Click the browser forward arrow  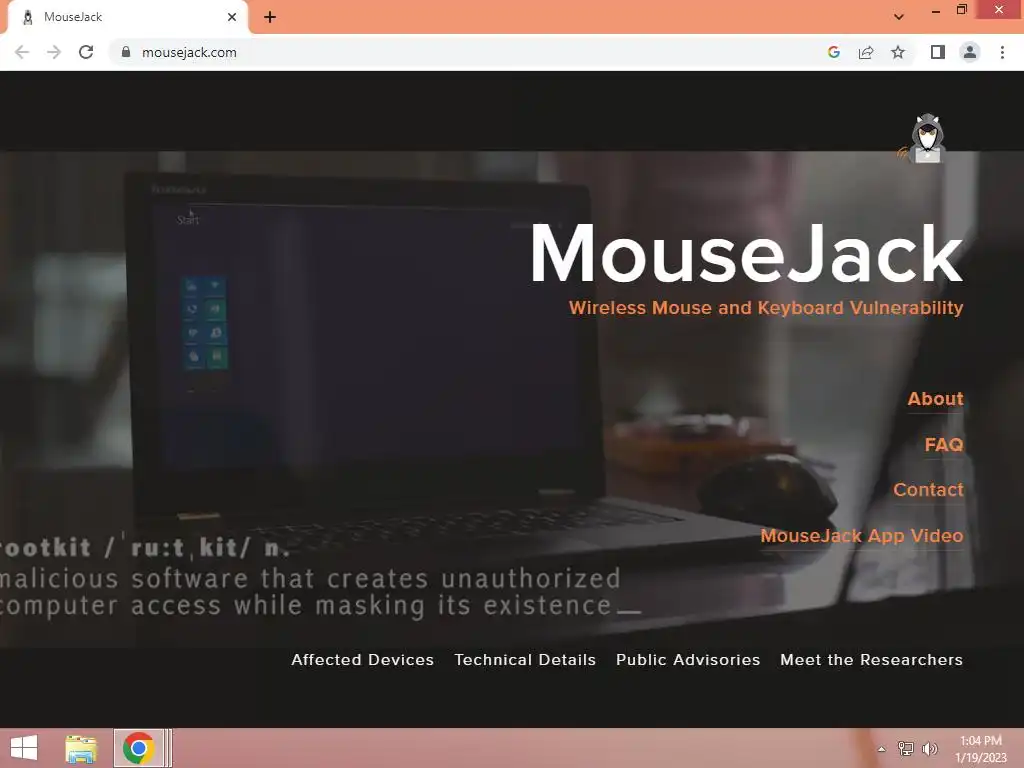point(54,52)
